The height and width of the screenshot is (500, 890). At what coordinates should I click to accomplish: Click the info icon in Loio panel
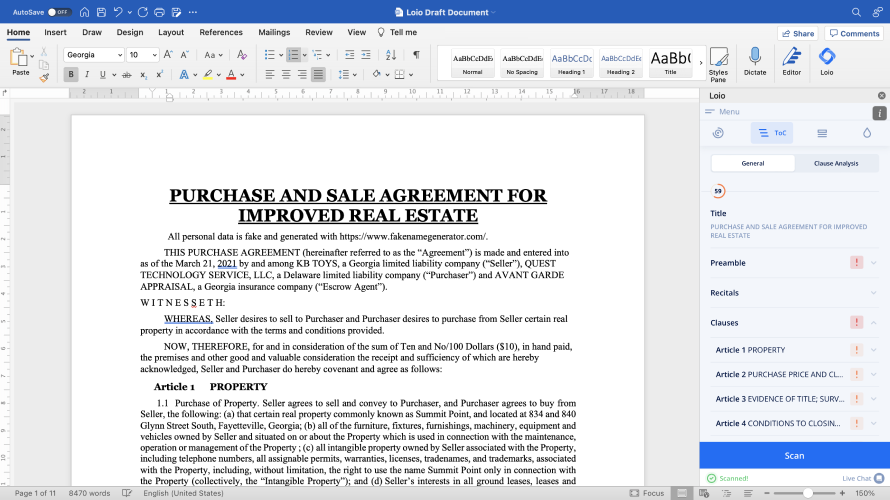(x=880, y=112)
